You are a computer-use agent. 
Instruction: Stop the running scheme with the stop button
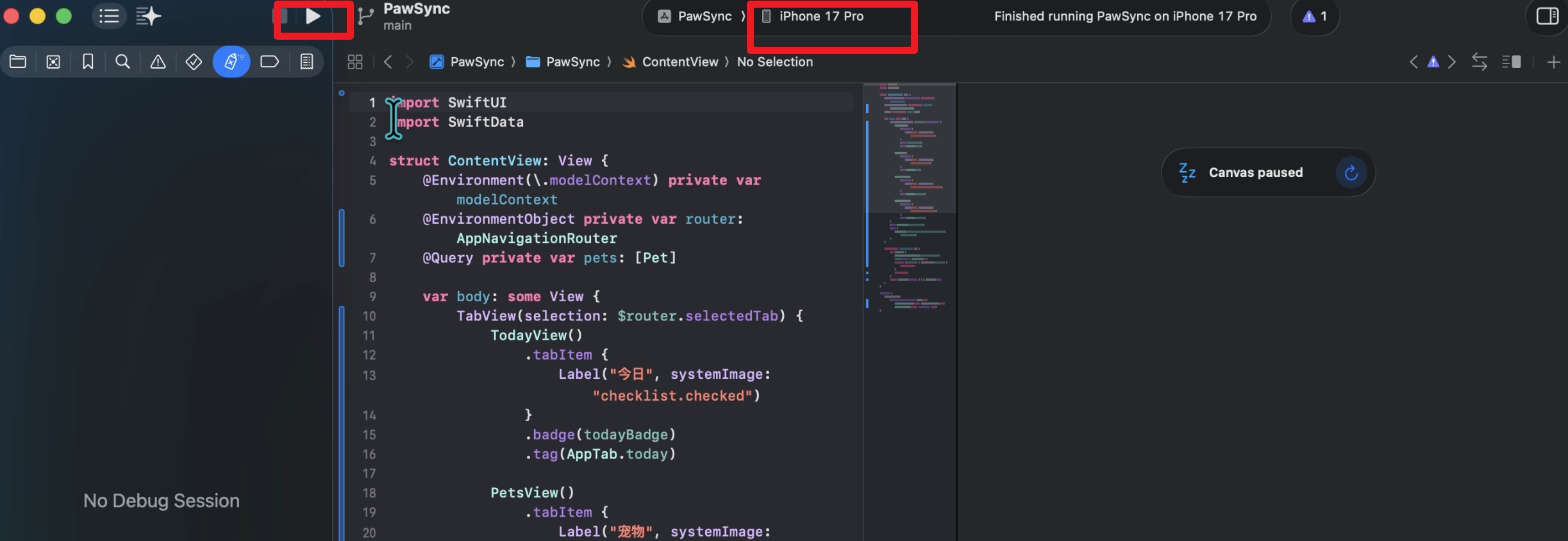pos(280,16)
